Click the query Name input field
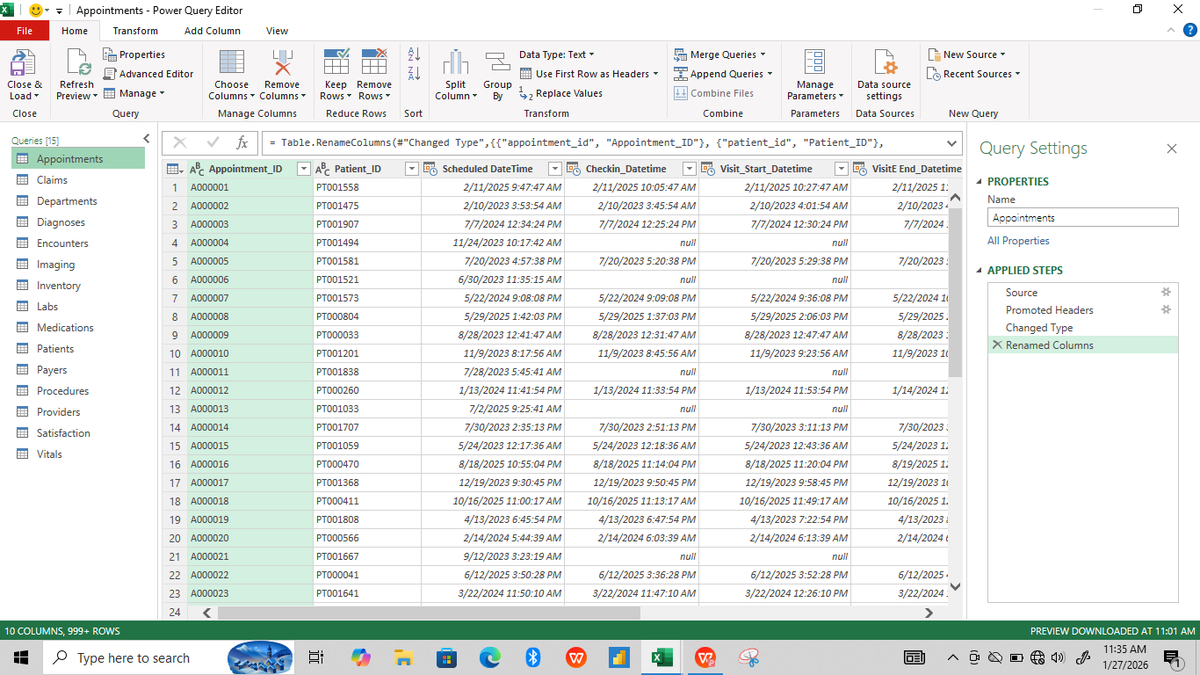The width and height of the screenshot is (1200, 675). [1083, 218]
